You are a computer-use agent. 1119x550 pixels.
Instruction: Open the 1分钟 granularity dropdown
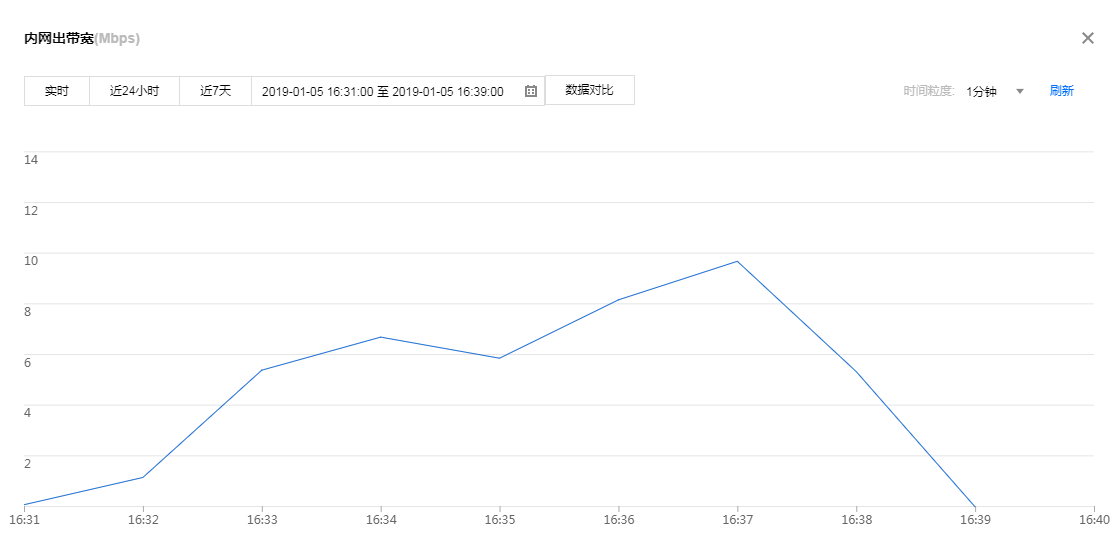(x=982, y=91)
